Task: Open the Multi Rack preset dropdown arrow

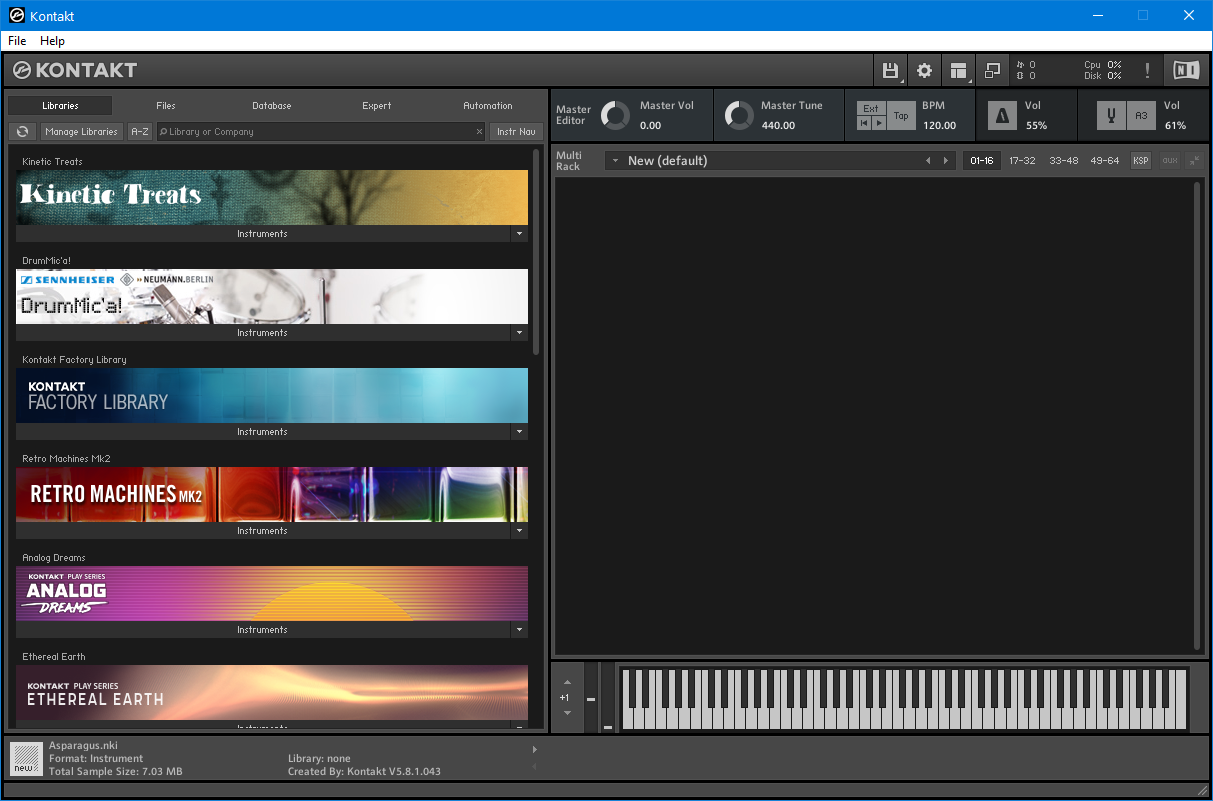Action: [614, 161]
